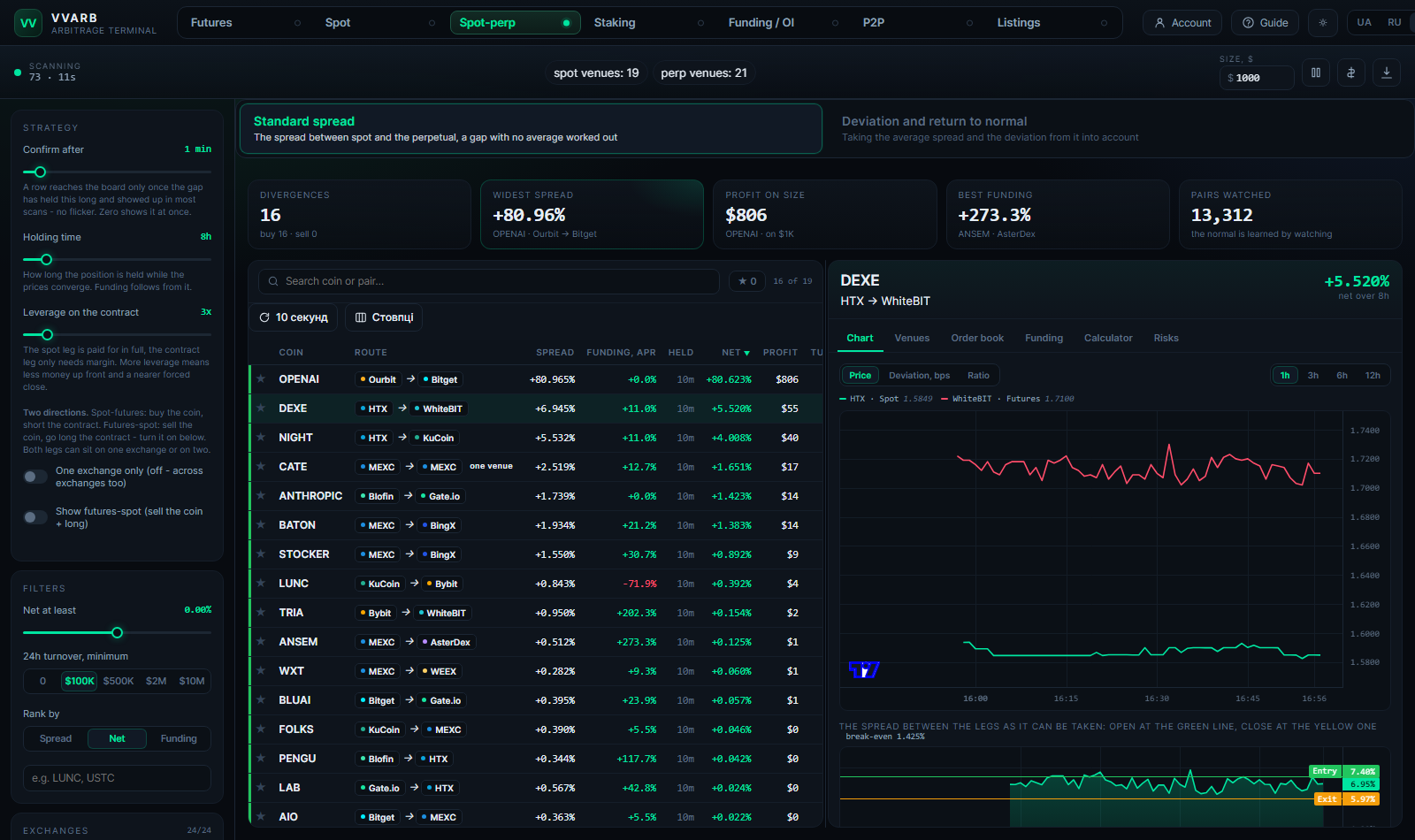Star the BATON row
This screenshot has height=840, width=1415.
(261, 524)
